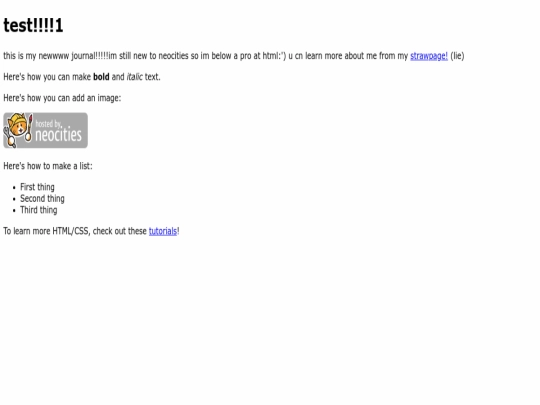Click the bullet before Second thing
The width and height of the screenshot is (540, 405).
(x=14, y=199)
